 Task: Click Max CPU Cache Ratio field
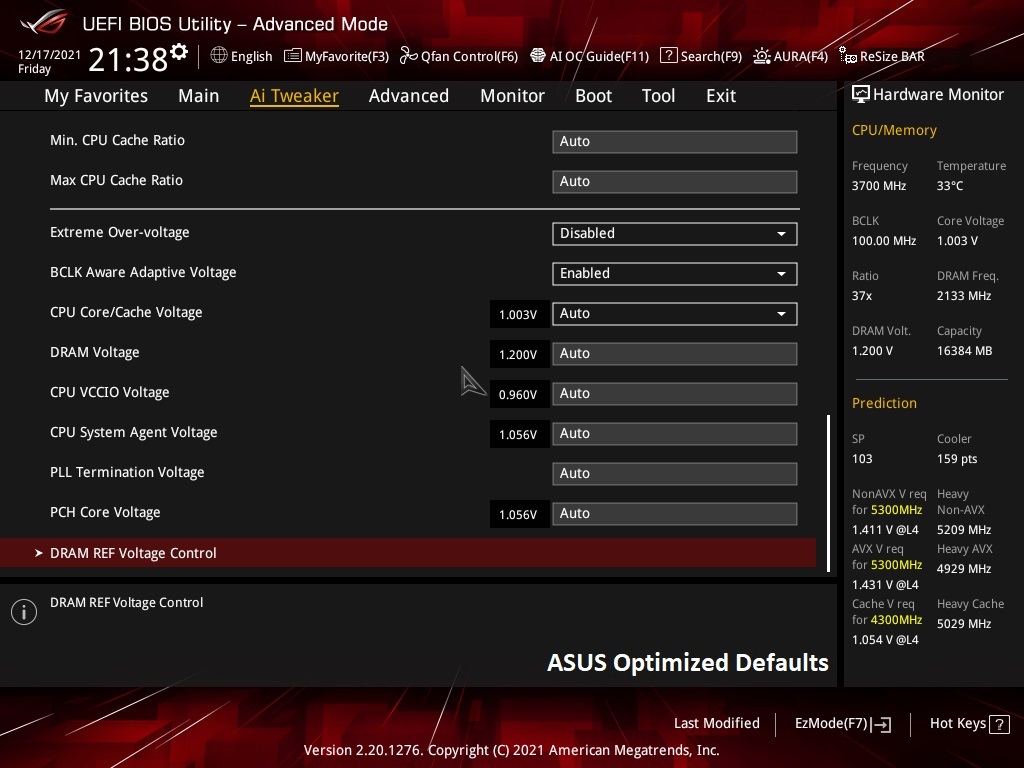(675, 182)
